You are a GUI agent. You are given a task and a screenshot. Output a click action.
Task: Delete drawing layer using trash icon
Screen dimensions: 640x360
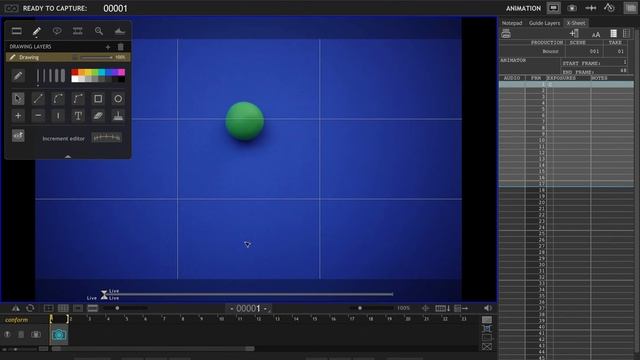120,47
